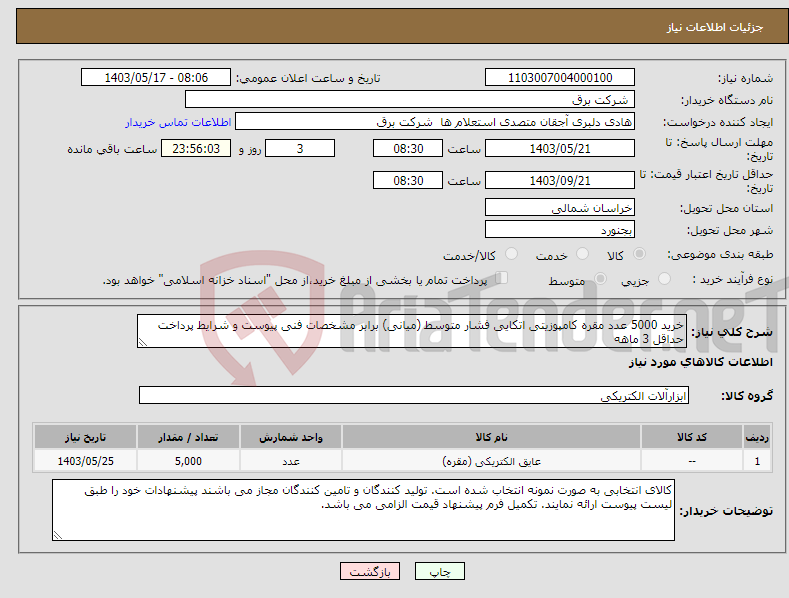Image resolution: width=789 pixels, height=598 pixels.
Task: Click the need date cell 1403/05/25
Action: (x=86, y=461)
